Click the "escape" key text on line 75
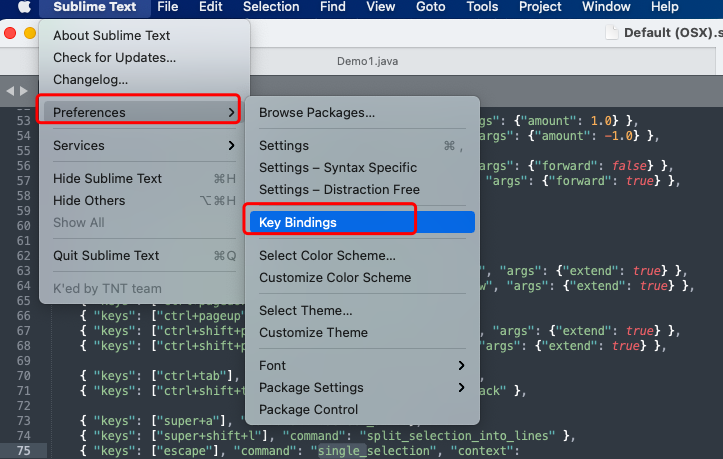The width and height of the screenshot is (723, 459). (x=188, y=451)
